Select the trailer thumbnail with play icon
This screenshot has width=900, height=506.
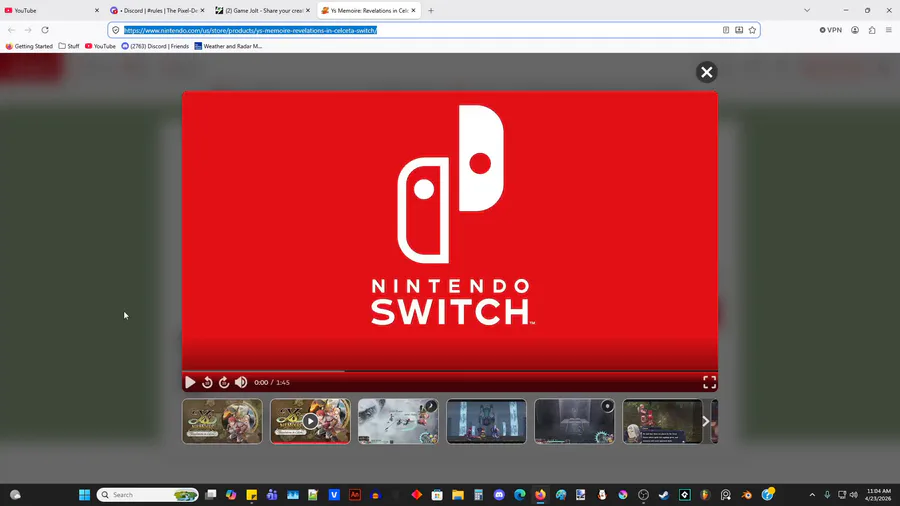310,421
